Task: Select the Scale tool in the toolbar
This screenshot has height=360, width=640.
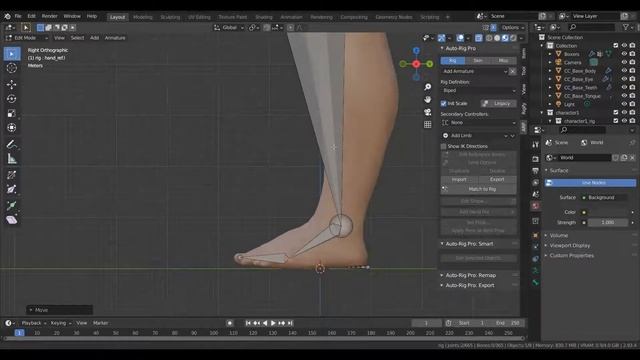Action: coord(11,113)
